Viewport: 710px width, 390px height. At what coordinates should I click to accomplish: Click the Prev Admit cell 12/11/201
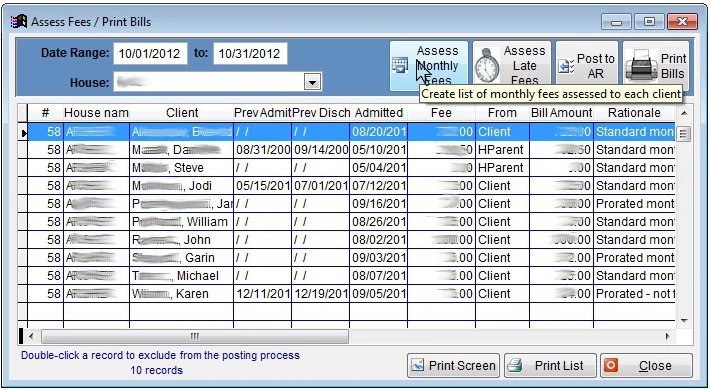[x=263, y=294]
